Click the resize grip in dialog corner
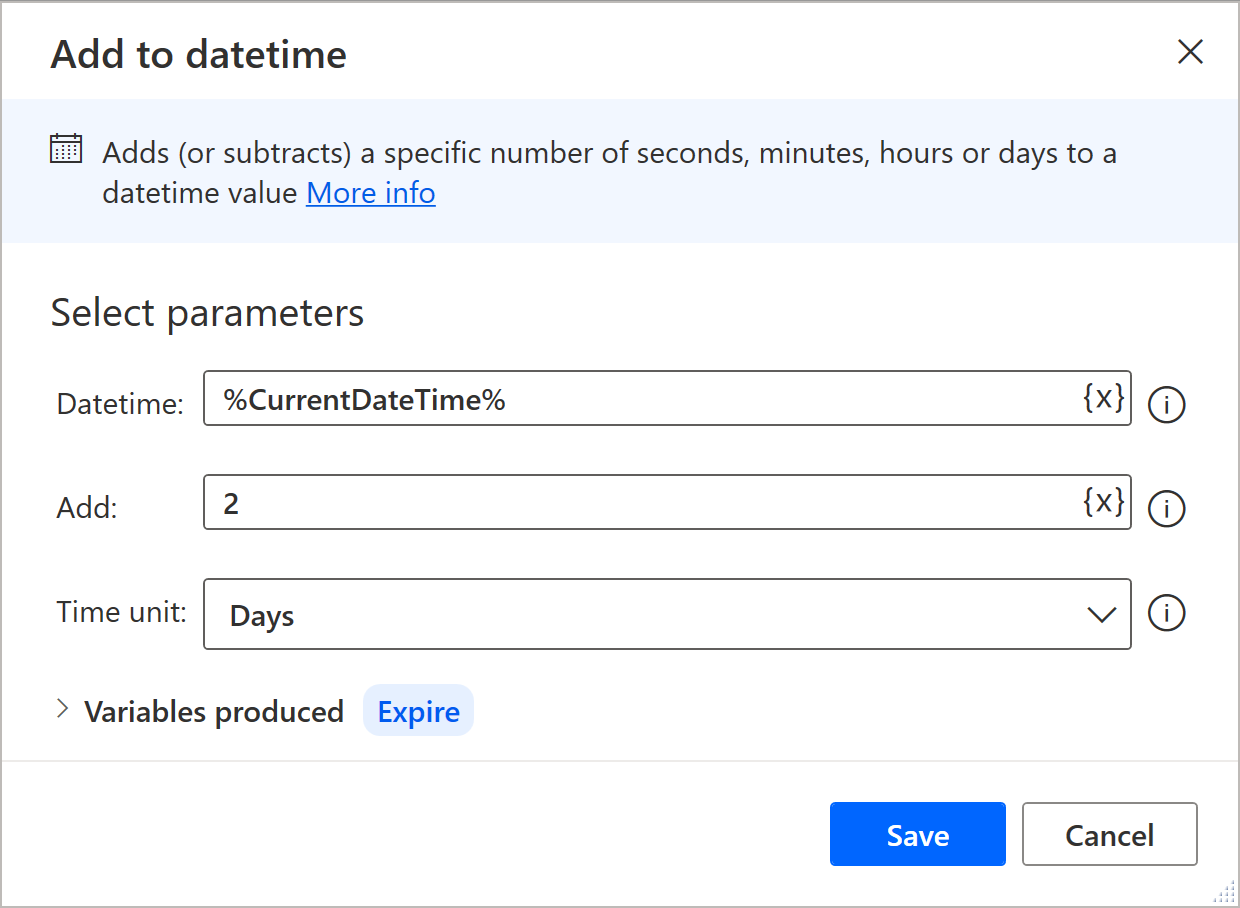 pos(1226,893)
